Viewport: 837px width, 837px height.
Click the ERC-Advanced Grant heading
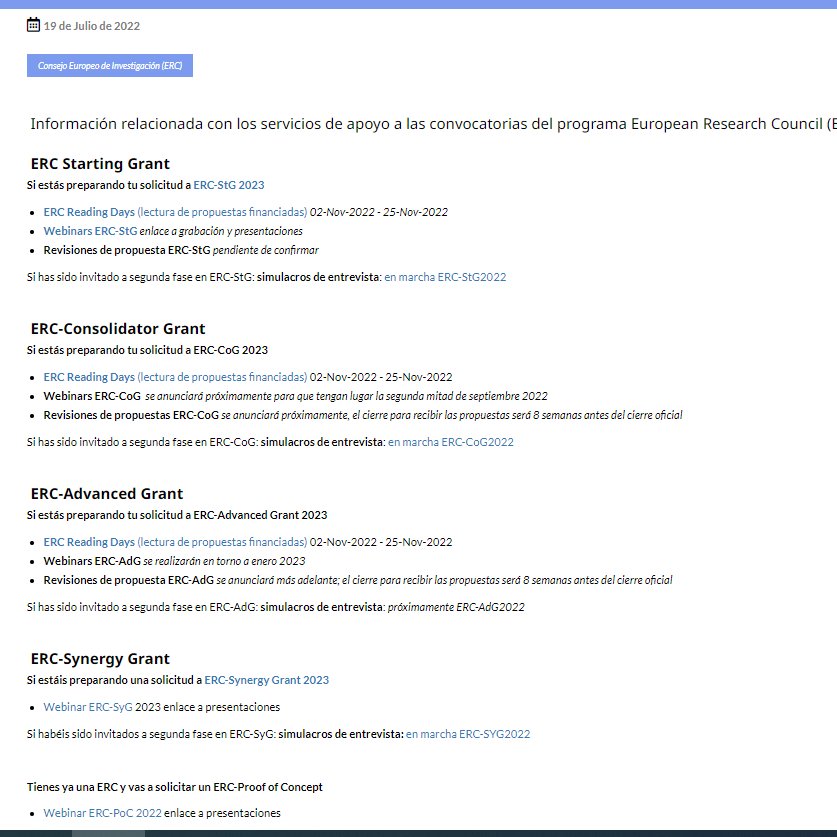(107, 493)
